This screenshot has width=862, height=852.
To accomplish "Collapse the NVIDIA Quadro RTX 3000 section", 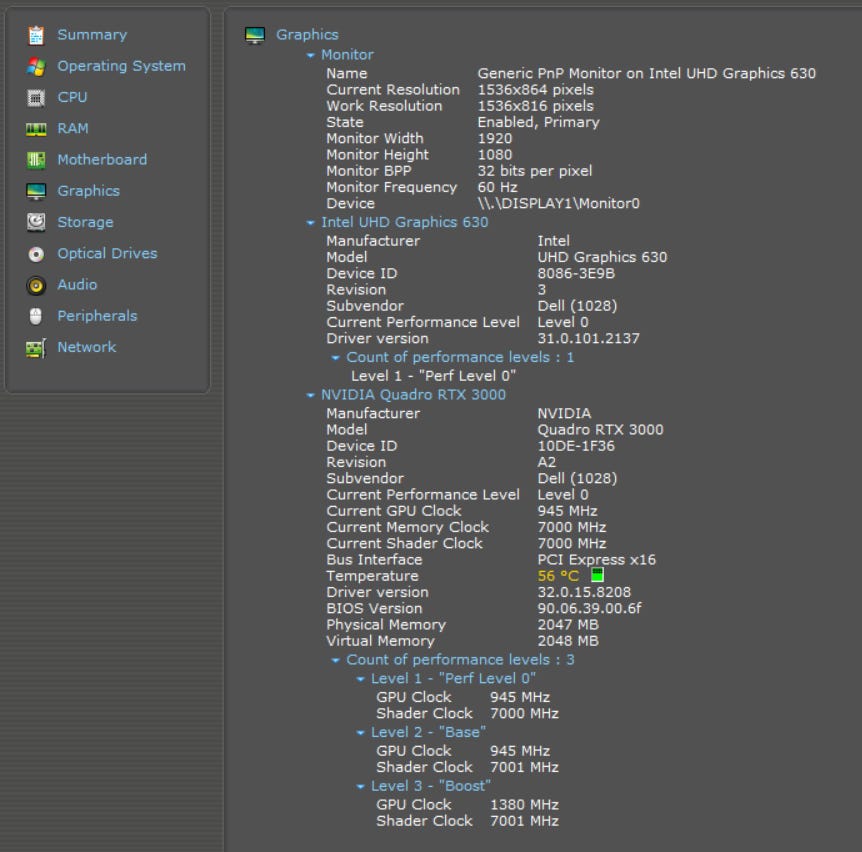I will 311,395.
